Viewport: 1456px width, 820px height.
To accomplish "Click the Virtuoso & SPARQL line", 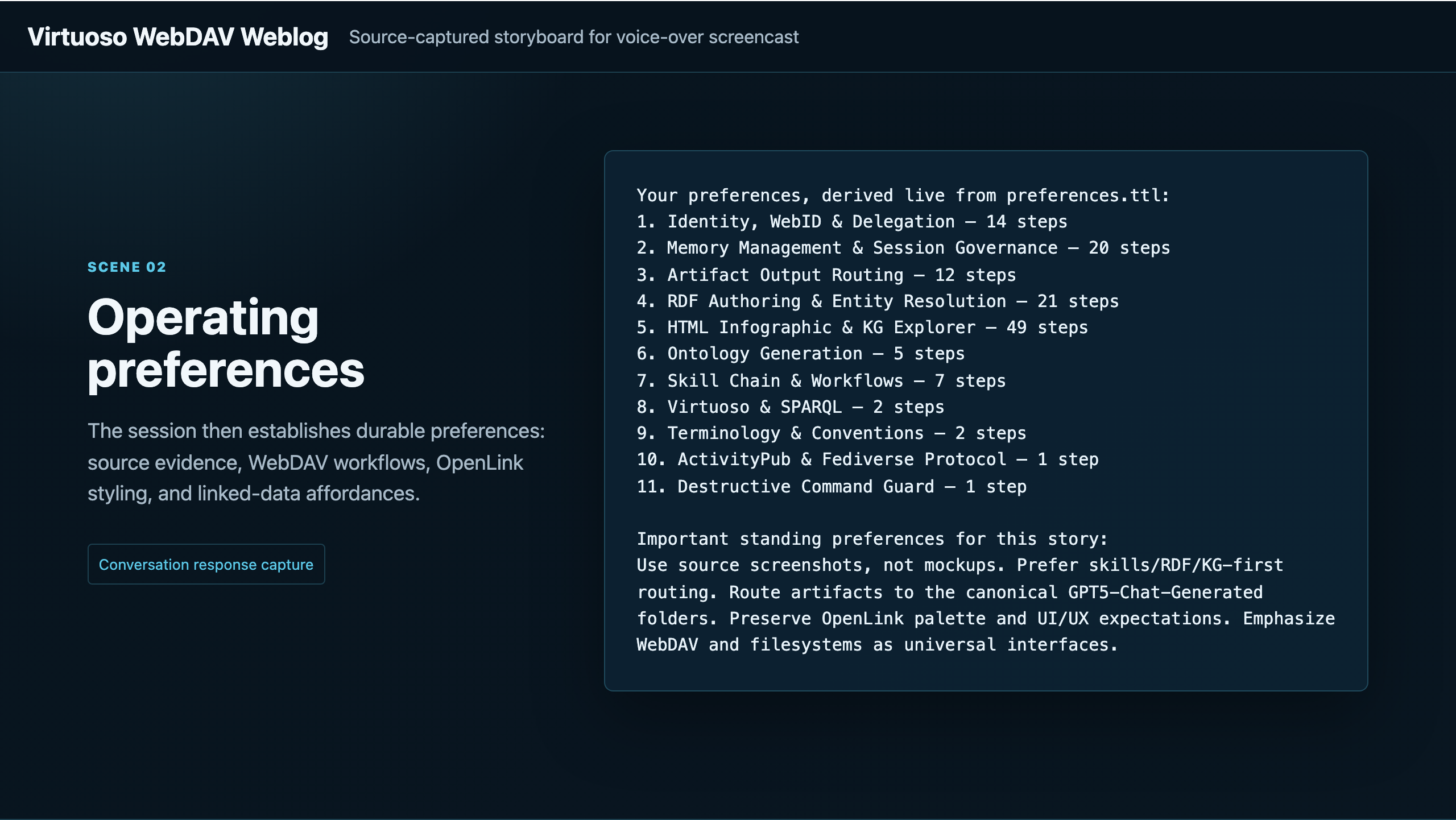I will pyautogui.click(x=791, y=407).
